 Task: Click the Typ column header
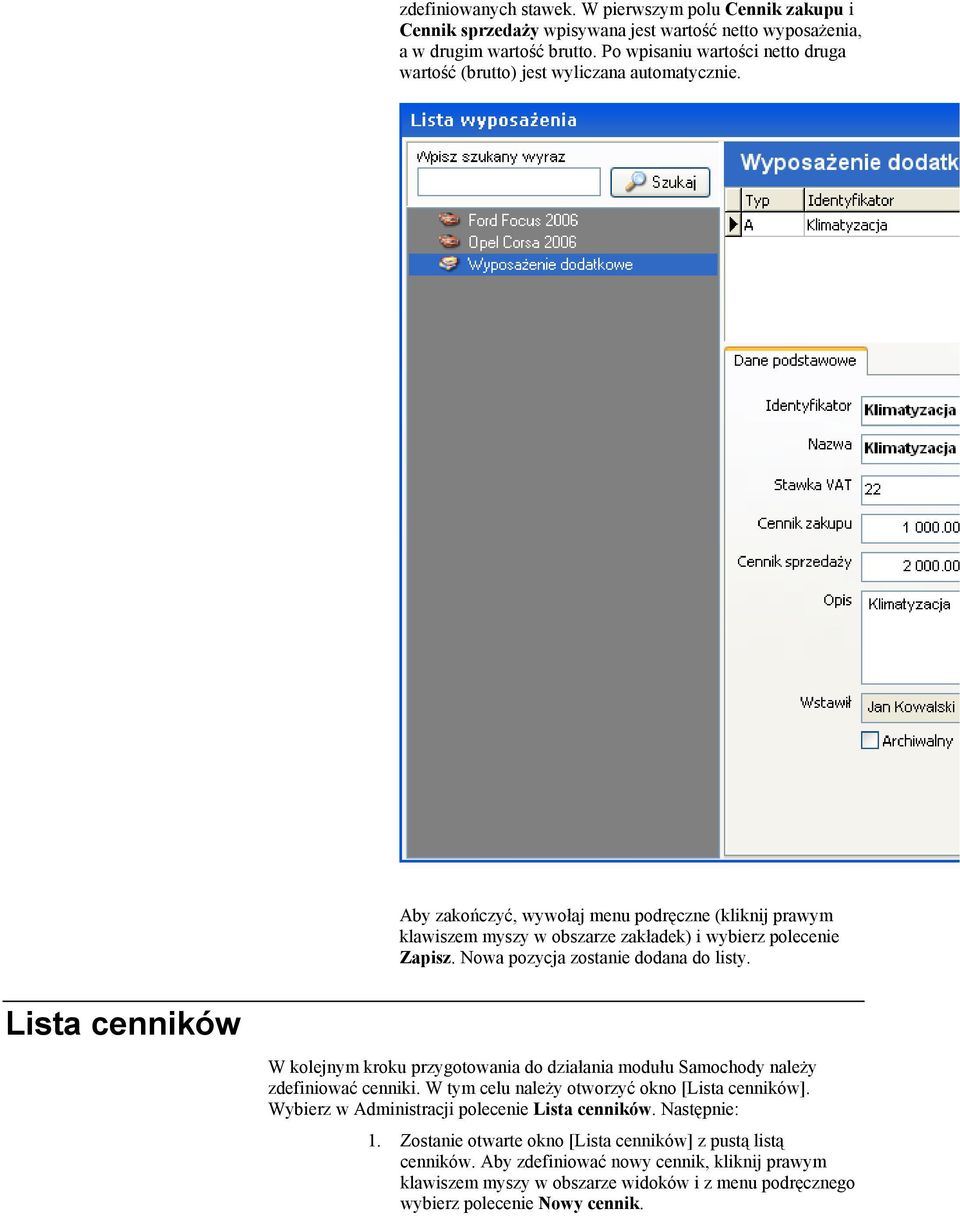click(771, 200)
